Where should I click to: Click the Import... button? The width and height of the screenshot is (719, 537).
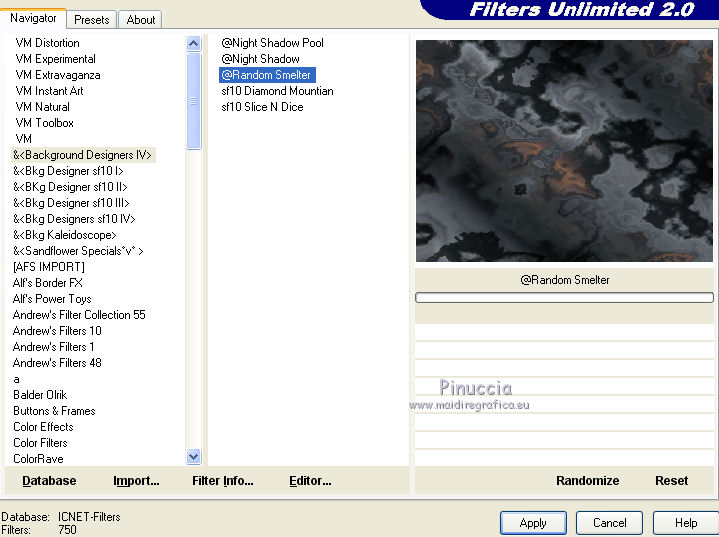[136, 481]
